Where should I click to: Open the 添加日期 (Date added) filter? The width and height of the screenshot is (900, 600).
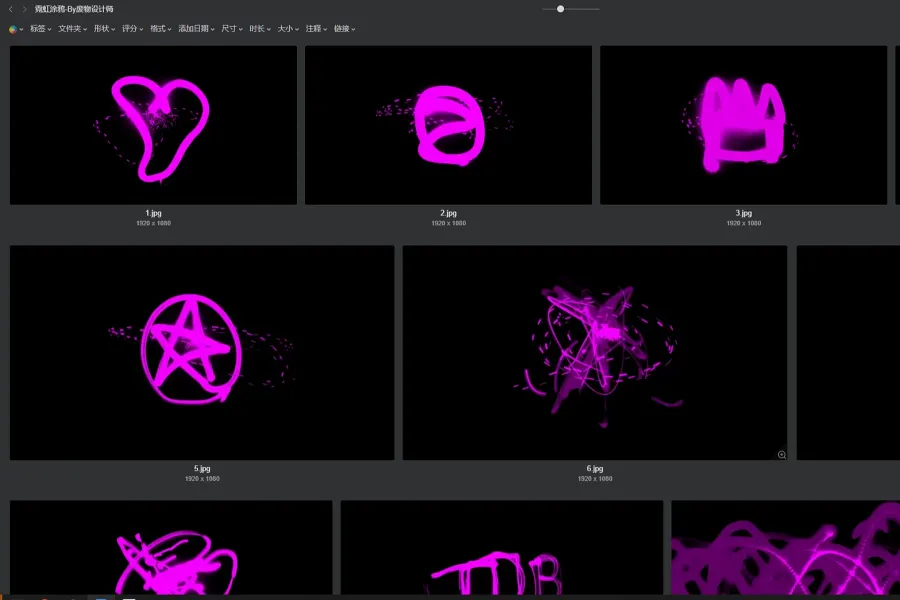(x=196, y=29)
